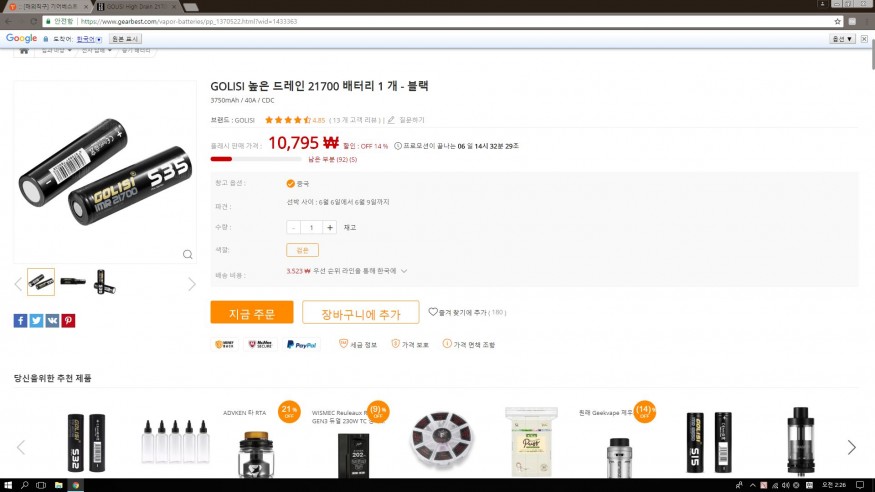Image resolution: width=875 pixels, height=492 pixels.
Task: Switch to the first browser tab
Action: pos(47,7)
